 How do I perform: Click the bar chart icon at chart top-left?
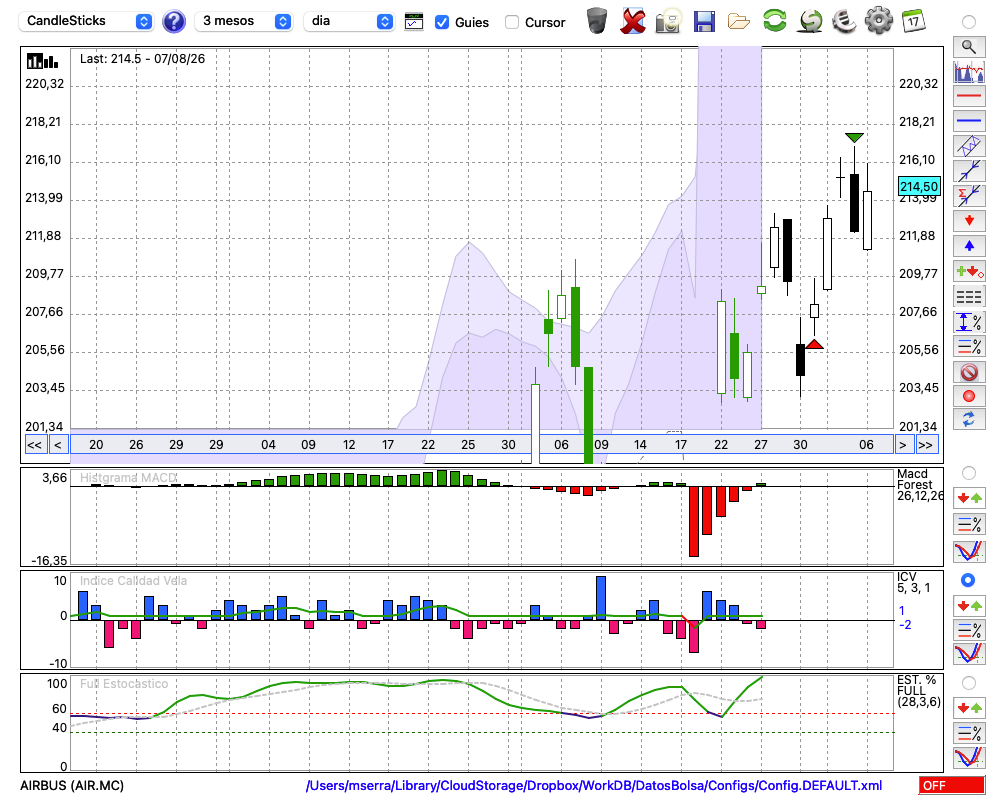(x=43, y=61)
